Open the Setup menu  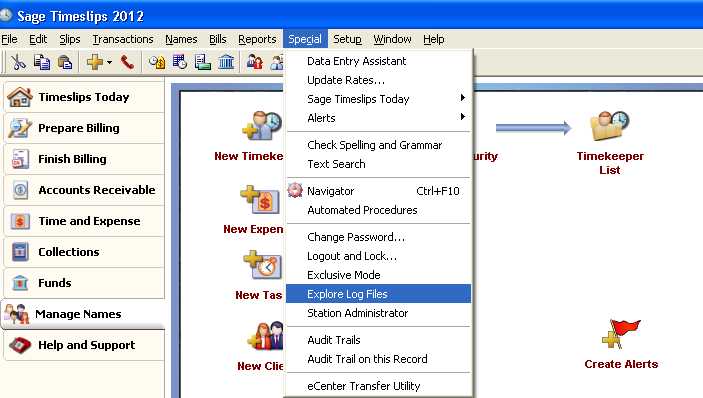point(347,39)
